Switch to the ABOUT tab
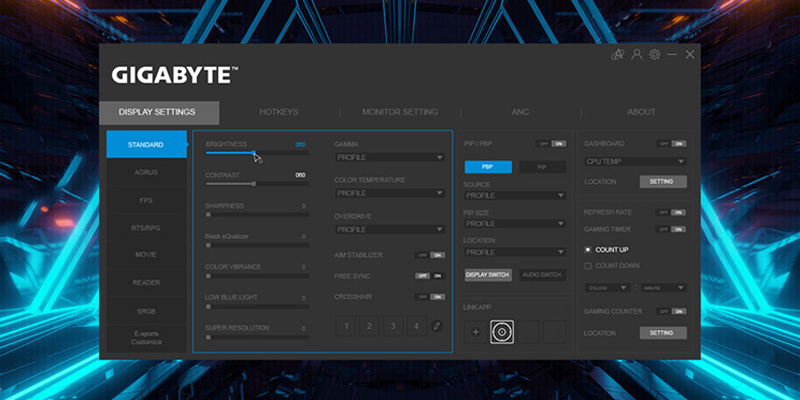Viewport: 800px width, 400px height. tap(641, 112)
